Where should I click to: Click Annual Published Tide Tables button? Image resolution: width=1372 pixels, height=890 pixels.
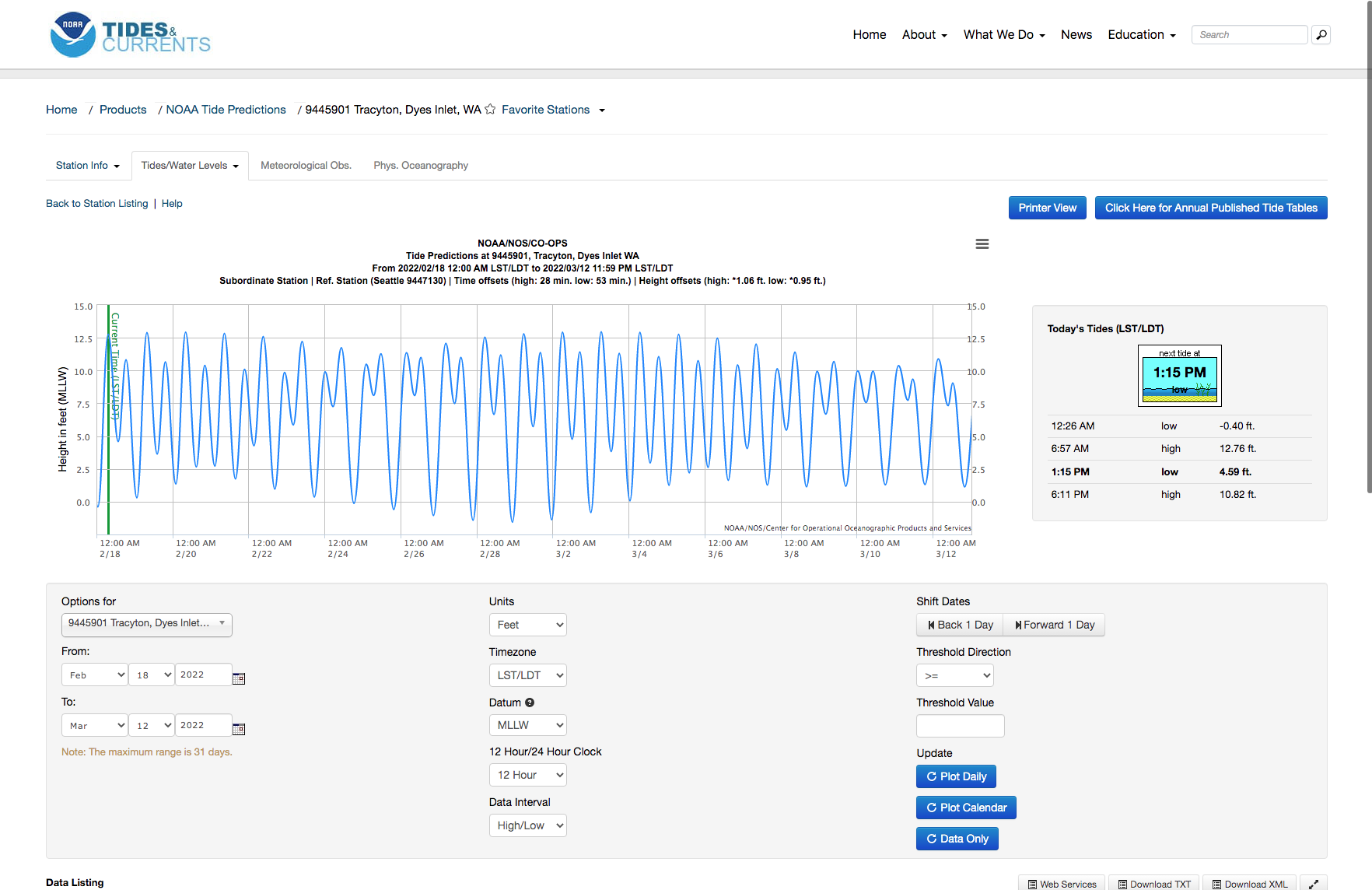pyautogui.click(x=1211, y=208)
